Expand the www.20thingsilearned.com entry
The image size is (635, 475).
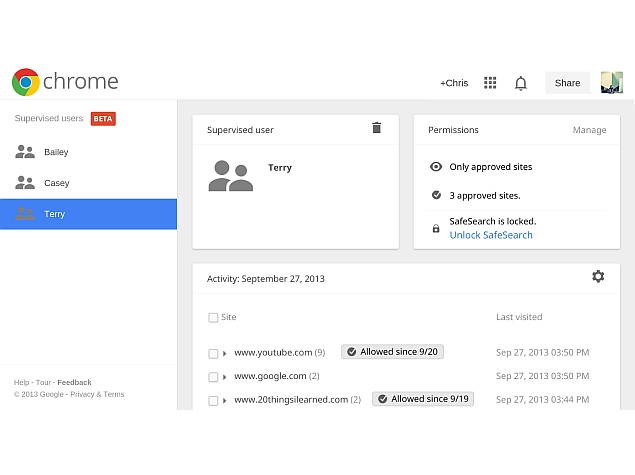224,401
